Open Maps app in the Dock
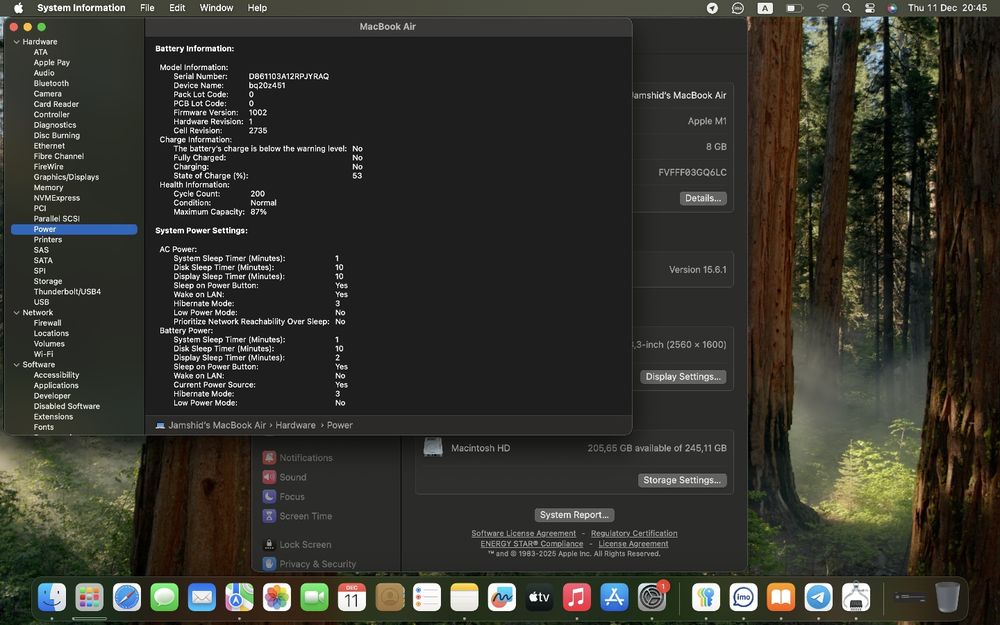This screenshot has width=1000, height=625. tap(239, 598)
